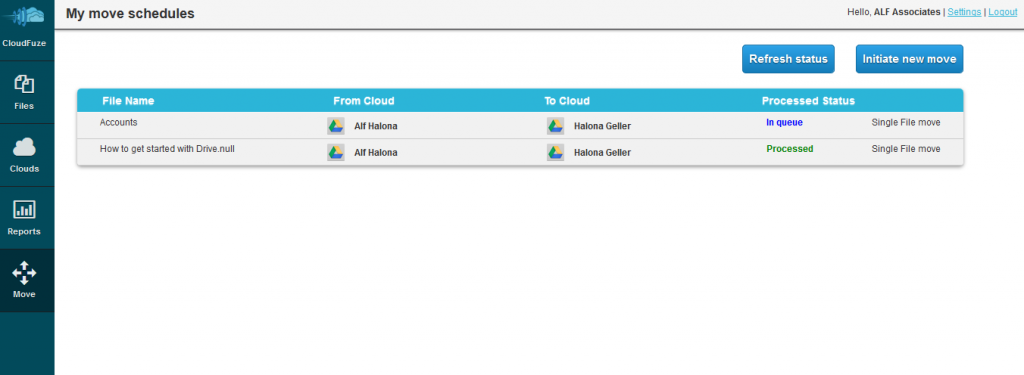Click the 'In queue' status
This screenshot has height=375, width=1024.
tap(784, 122)
